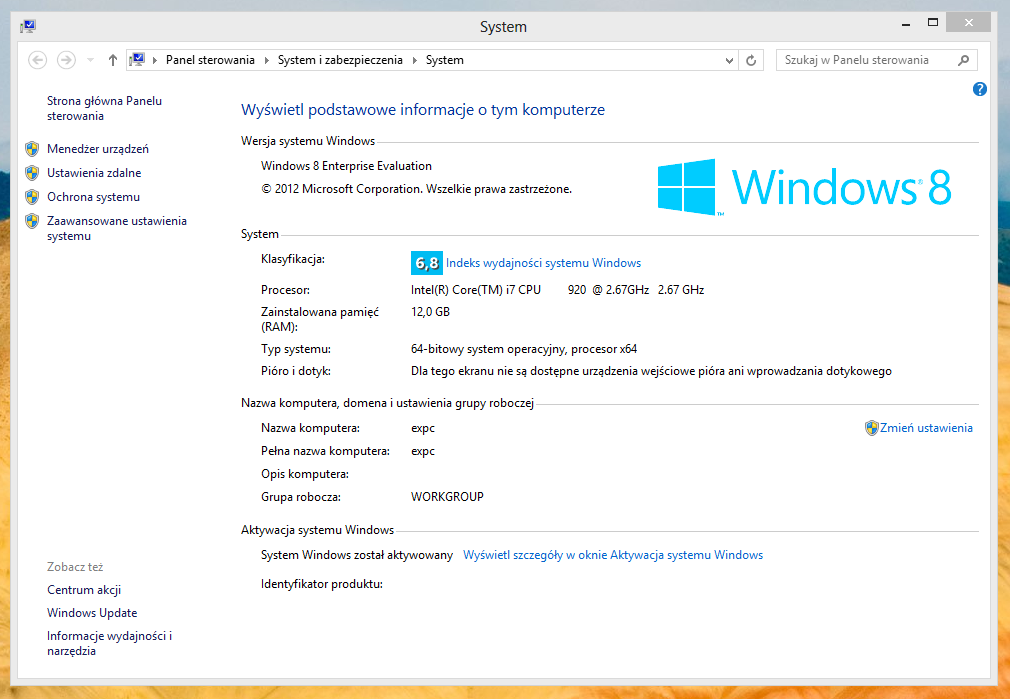Click the 2012 Microsoft Corporation copyright text
The image size is (1010, 699).
click(x=417, y=189)
